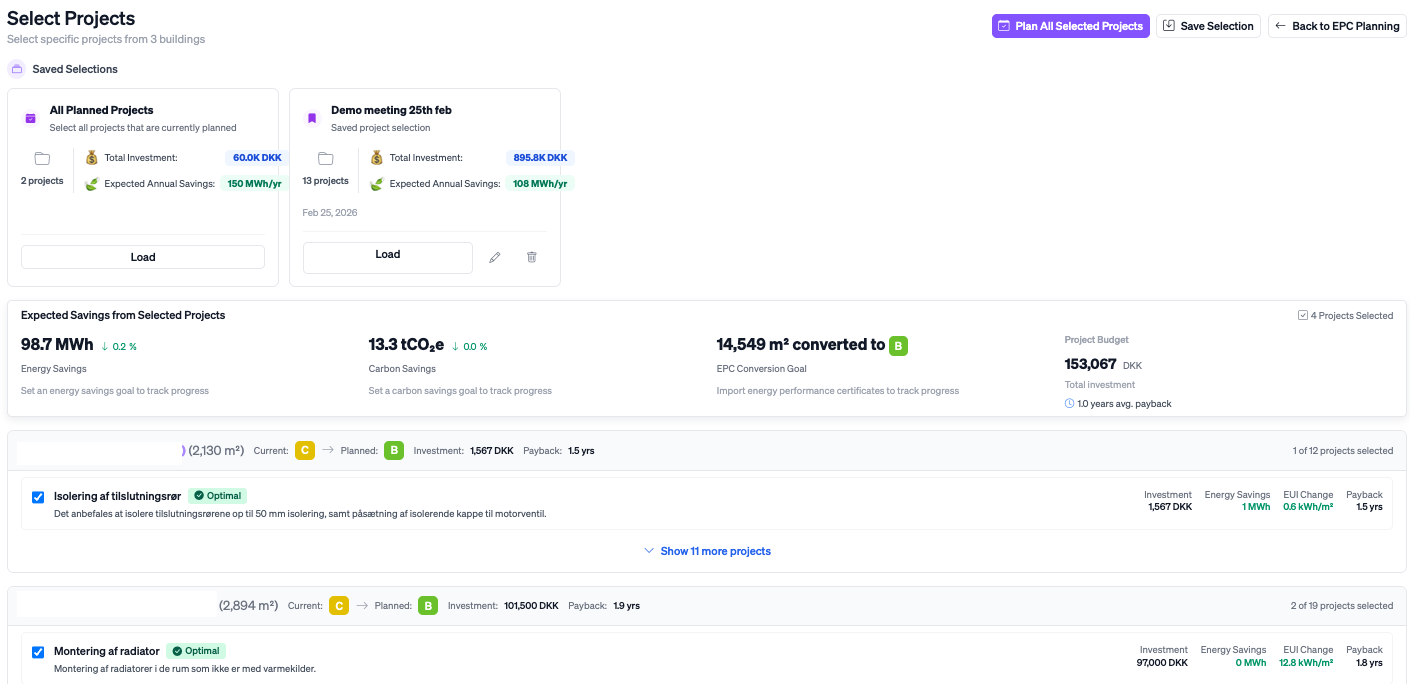Click the pencil edit icon on Demo meeting card
Image resolution: width=1410 pixels, height=684 pixels.
(495, 257)
